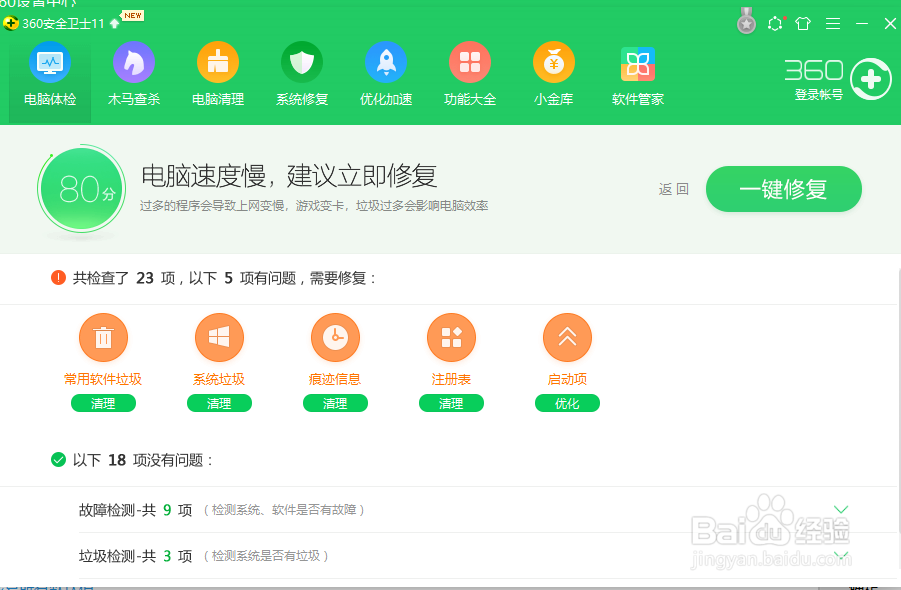Open the 系统修复 shield tab
901x590 pixels.
point(302,75)
